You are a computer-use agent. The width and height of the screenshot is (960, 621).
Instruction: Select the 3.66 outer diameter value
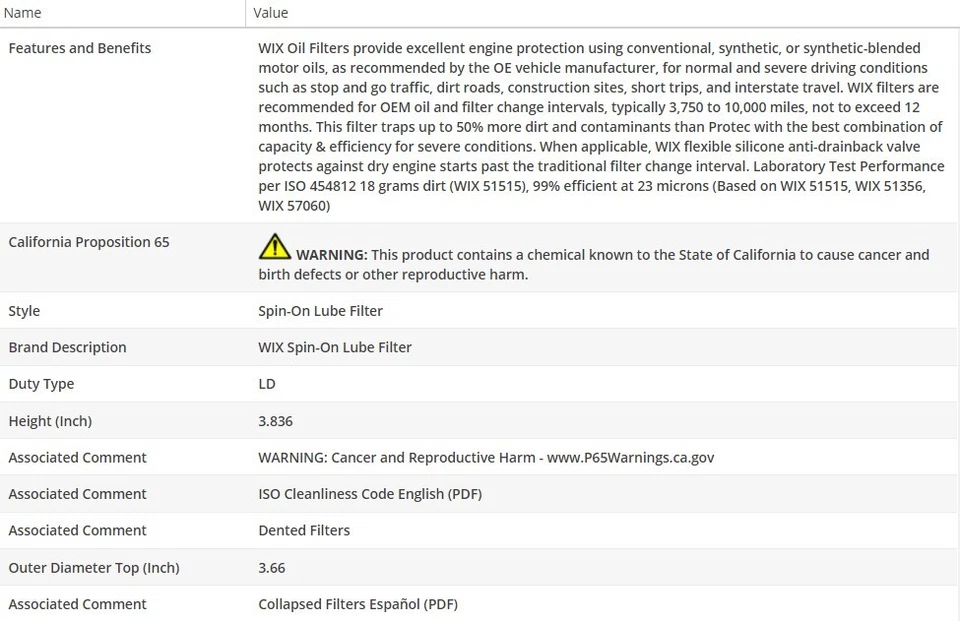(x=271, y=568)
